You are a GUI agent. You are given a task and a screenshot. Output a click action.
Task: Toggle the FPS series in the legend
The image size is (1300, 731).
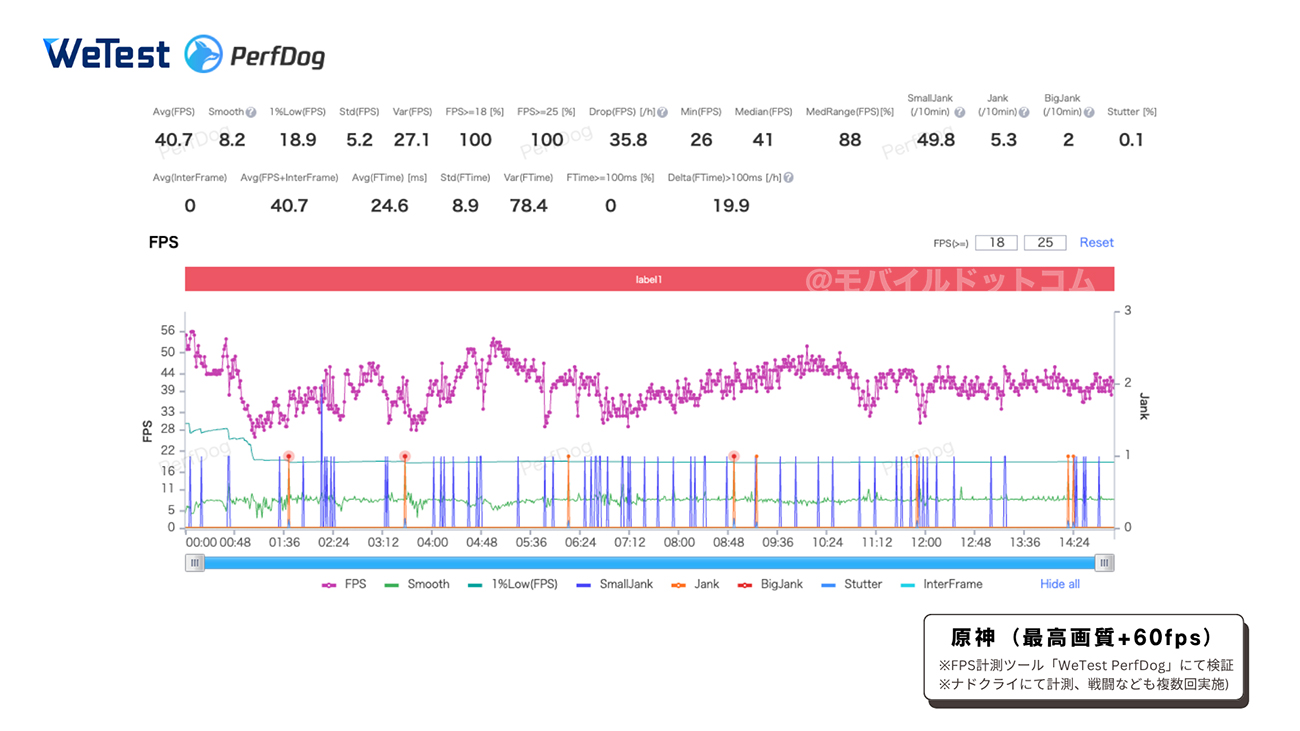point(343,584)
